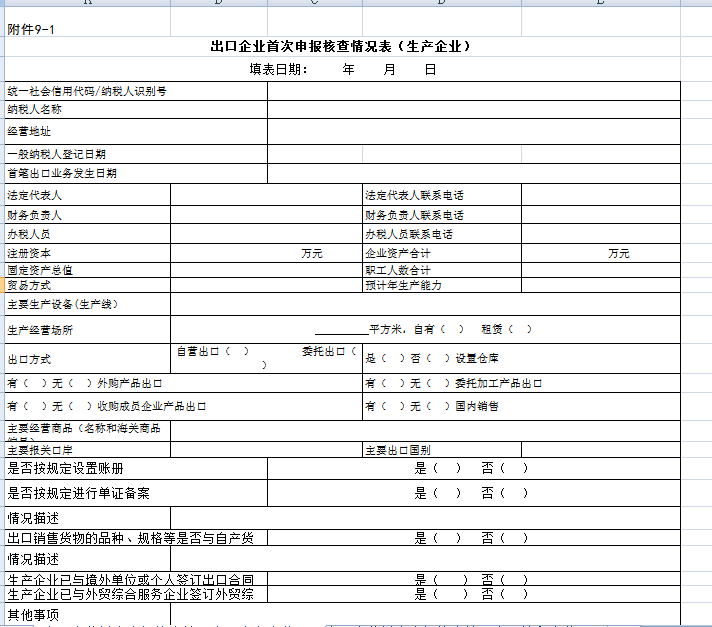Check the 租赁 option for 生产经营场所

(x=519, y=329)
